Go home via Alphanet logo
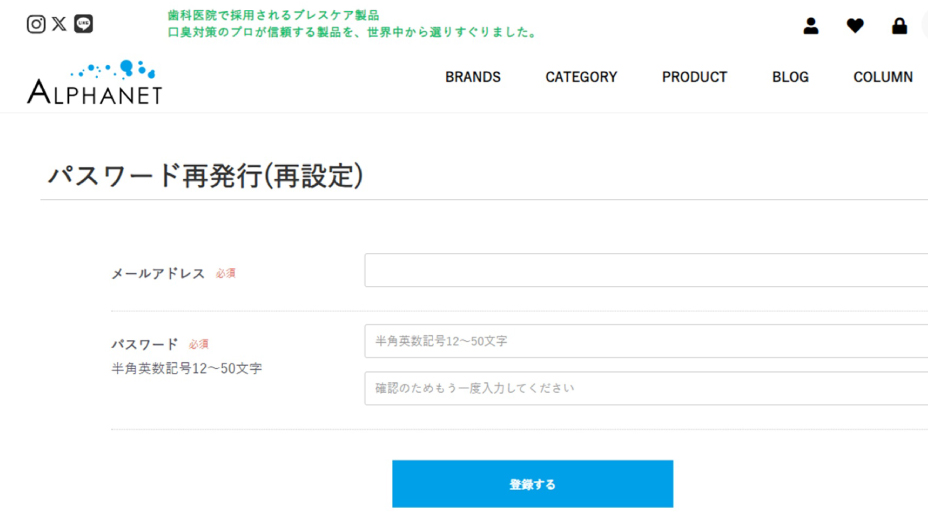The image size is (928, 522). point(94,82)
